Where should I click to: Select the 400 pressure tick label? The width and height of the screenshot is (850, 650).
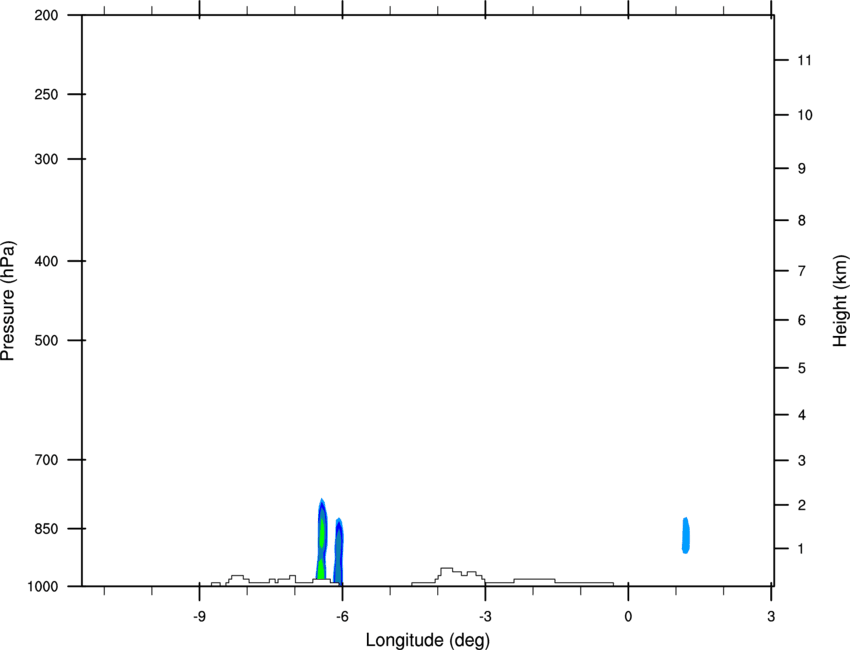coord(46,261)
